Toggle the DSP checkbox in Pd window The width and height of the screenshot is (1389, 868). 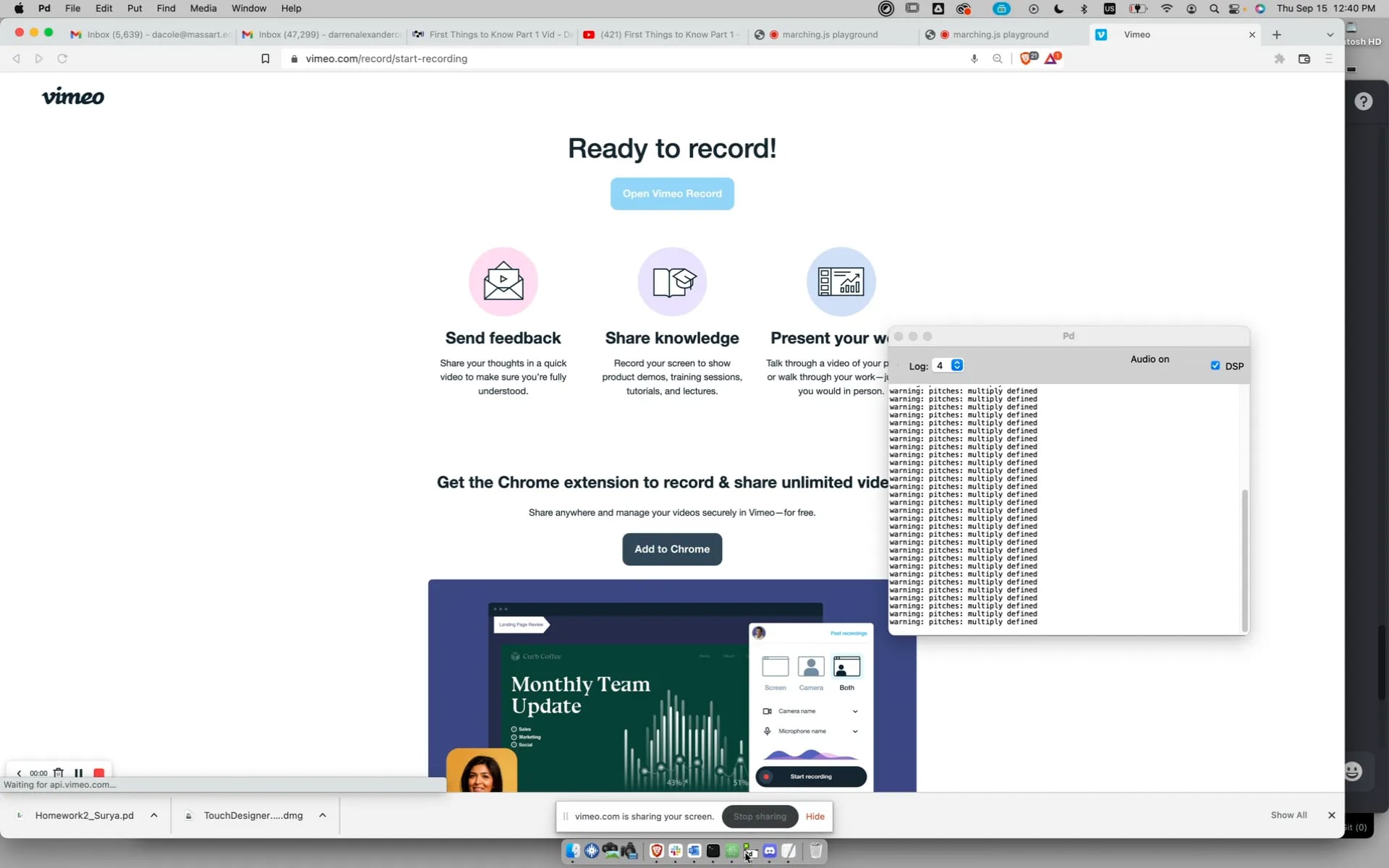[1215, 365]
